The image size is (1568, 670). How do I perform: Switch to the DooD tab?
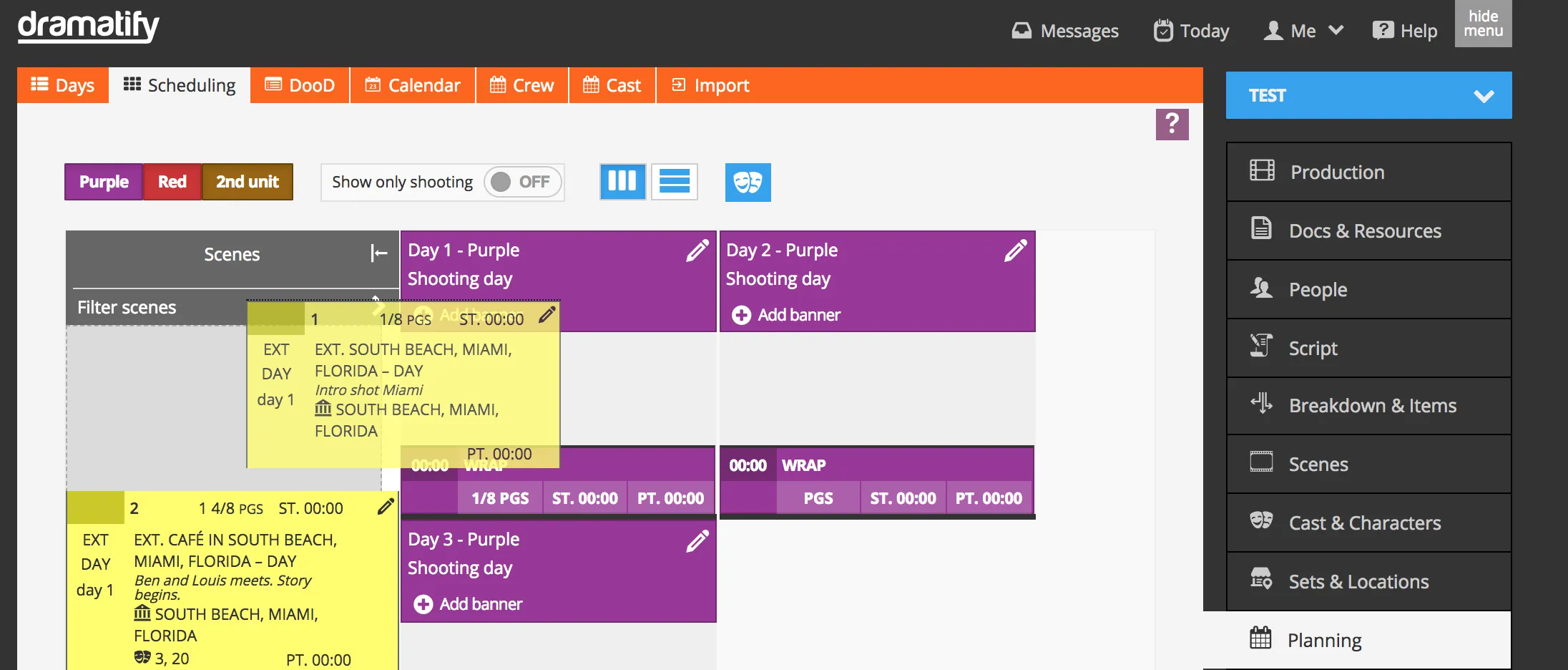300,85
